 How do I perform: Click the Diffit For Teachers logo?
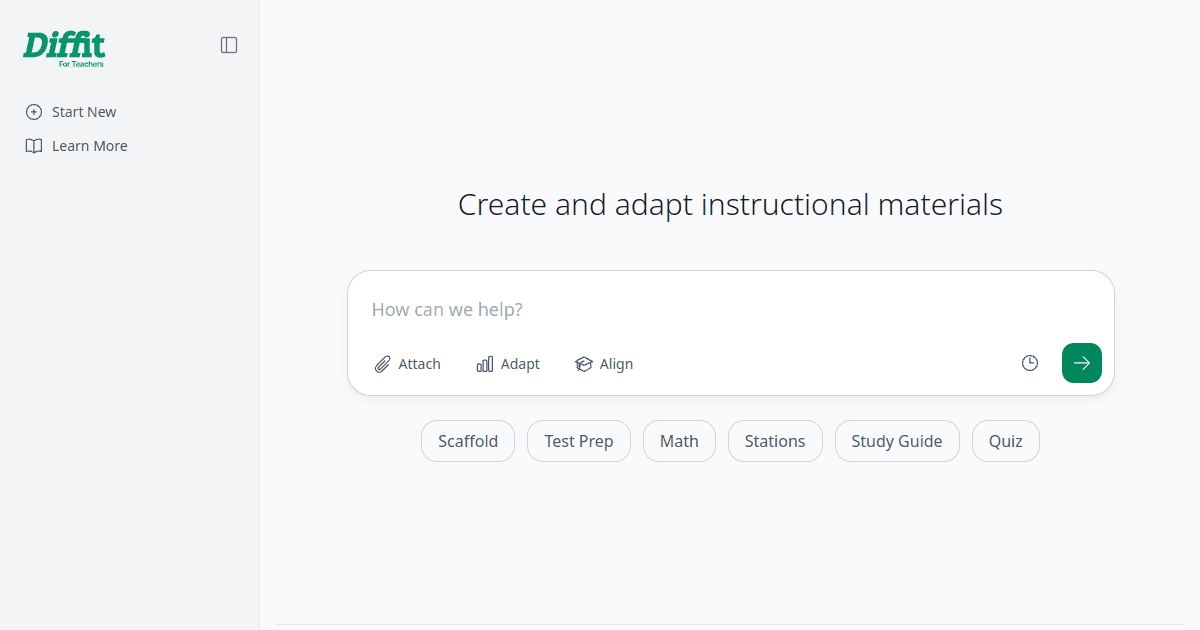point(64,49)
